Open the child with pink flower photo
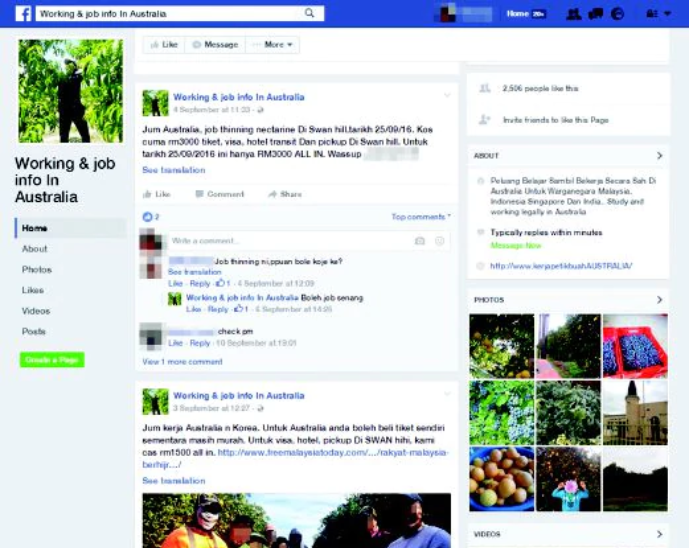Screen dimensions: 689x548 click(569, 479)
